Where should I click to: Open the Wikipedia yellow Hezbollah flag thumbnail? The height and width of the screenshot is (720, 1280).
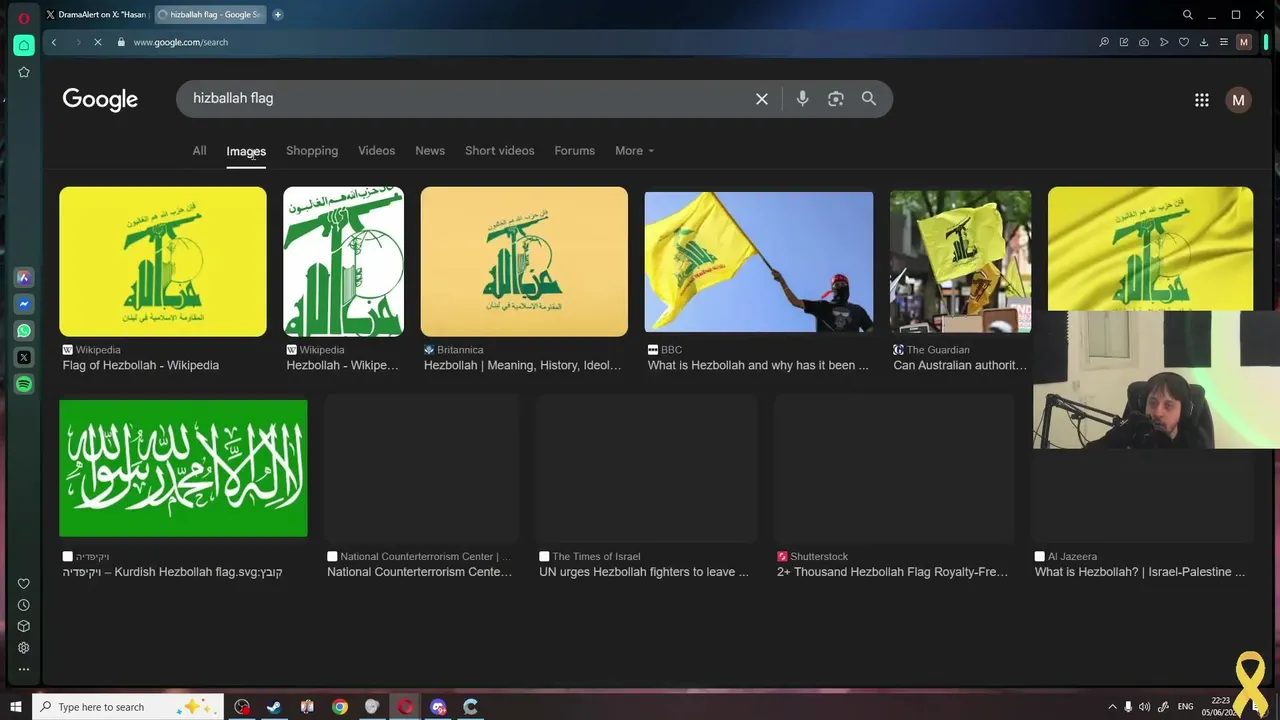163,262
